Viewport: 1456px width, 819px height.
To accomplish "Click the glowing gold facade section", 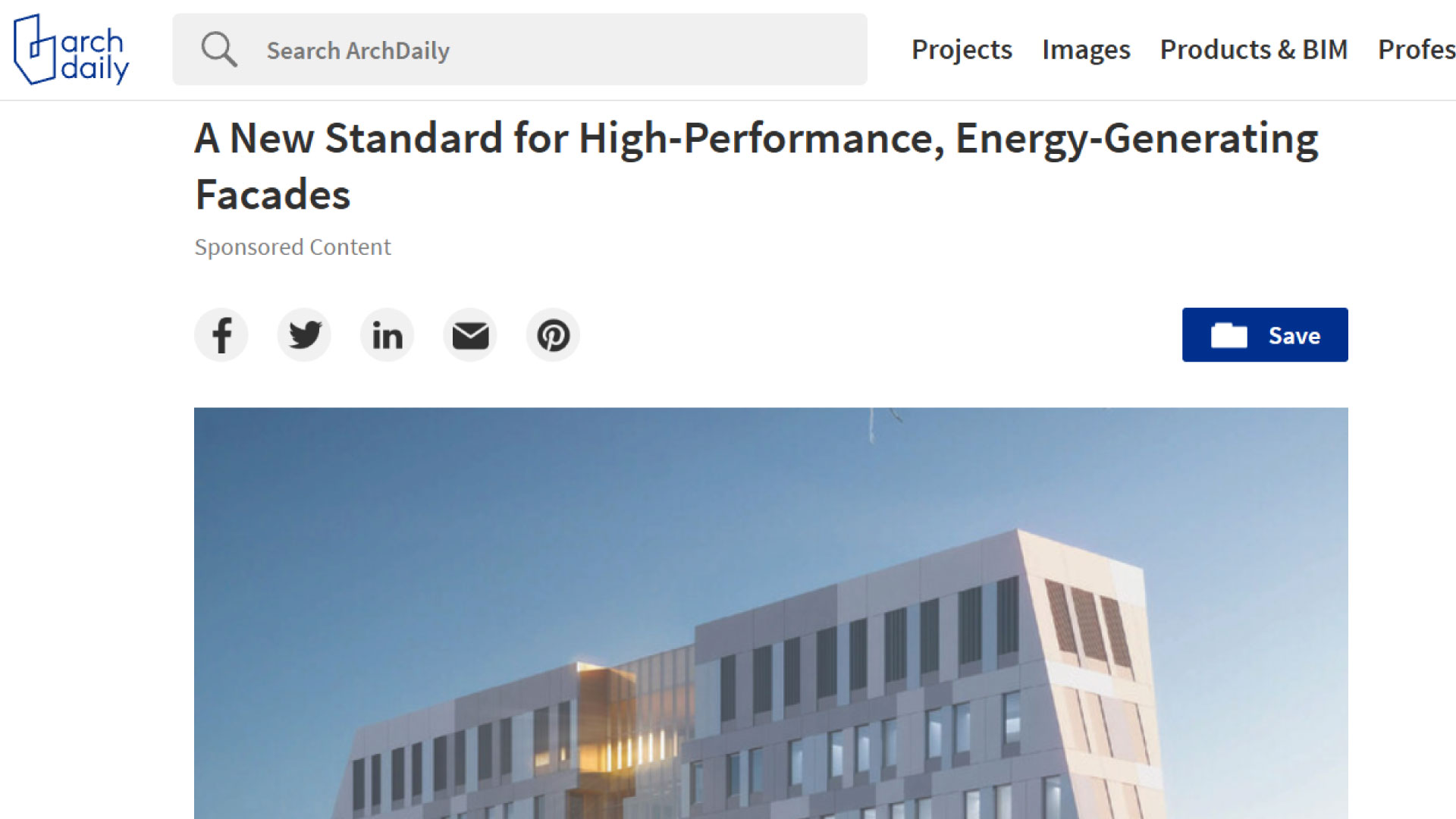I will [x=607, y=724].
